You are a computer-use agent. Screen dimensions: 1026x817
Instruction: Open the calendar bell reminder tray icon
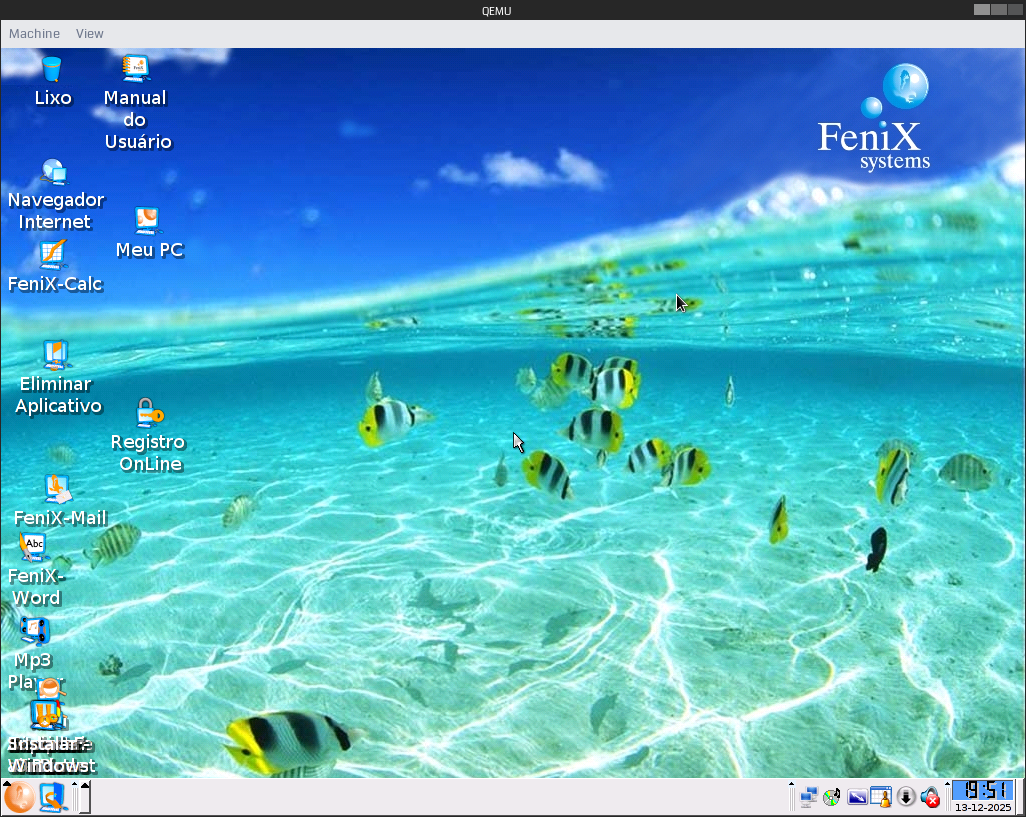tap(881, 797)
